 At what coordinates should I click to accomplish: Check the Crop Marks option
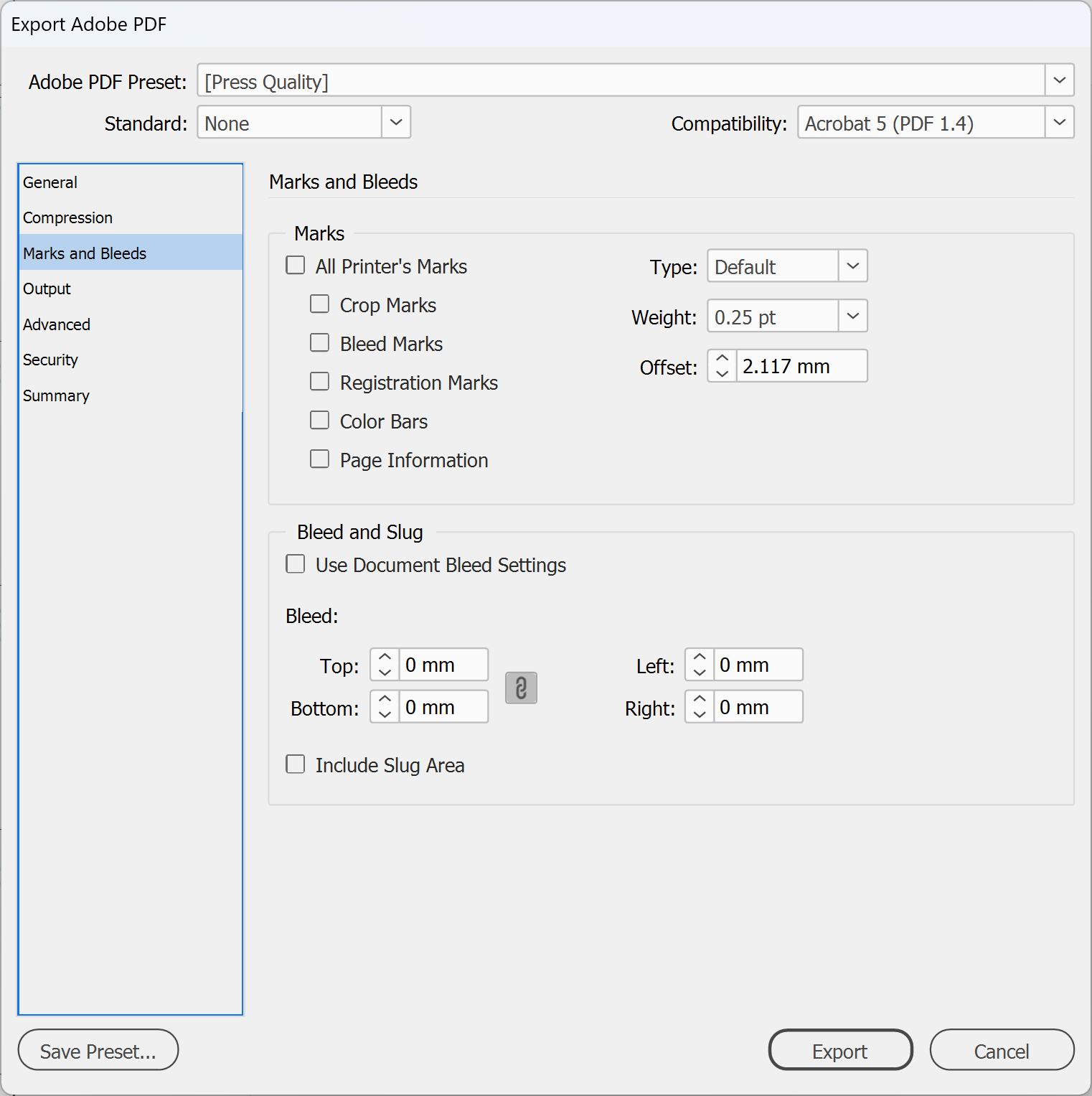(x=319, y=304)
